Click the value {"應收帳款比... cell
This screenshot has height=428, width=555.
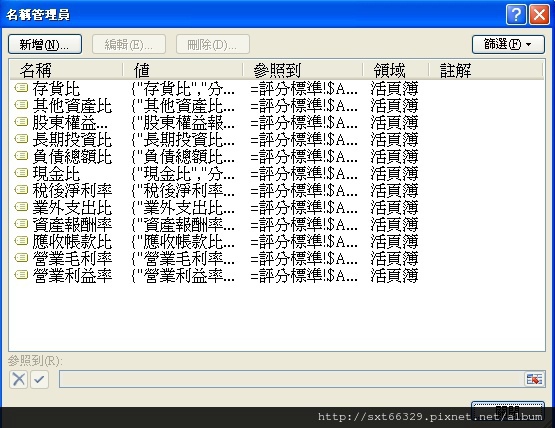pyautogui.click(x=183, y=241)
